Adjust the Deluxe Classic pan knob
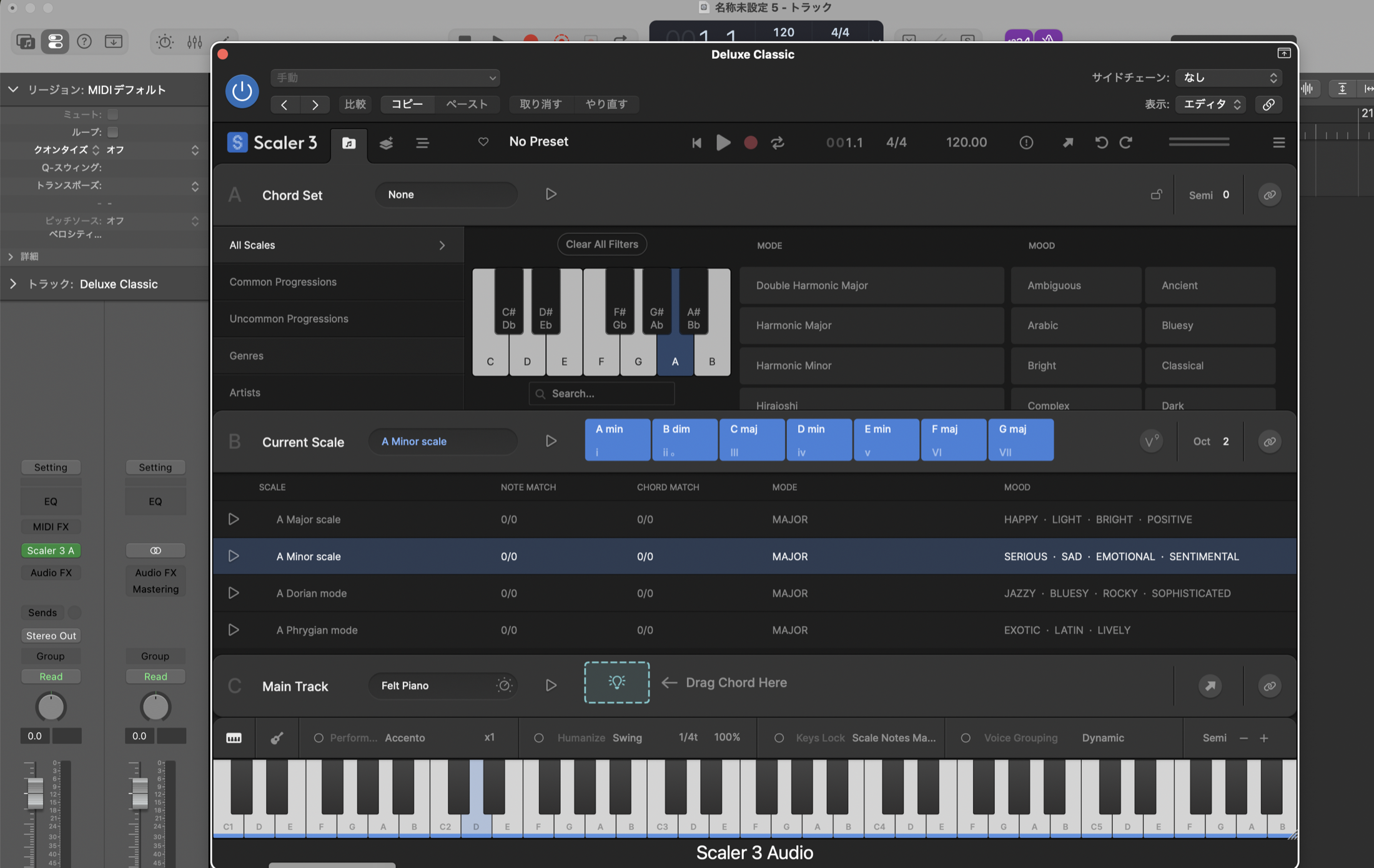The image size is (1374, 868). pyautogui.click(x=51, y=706)
